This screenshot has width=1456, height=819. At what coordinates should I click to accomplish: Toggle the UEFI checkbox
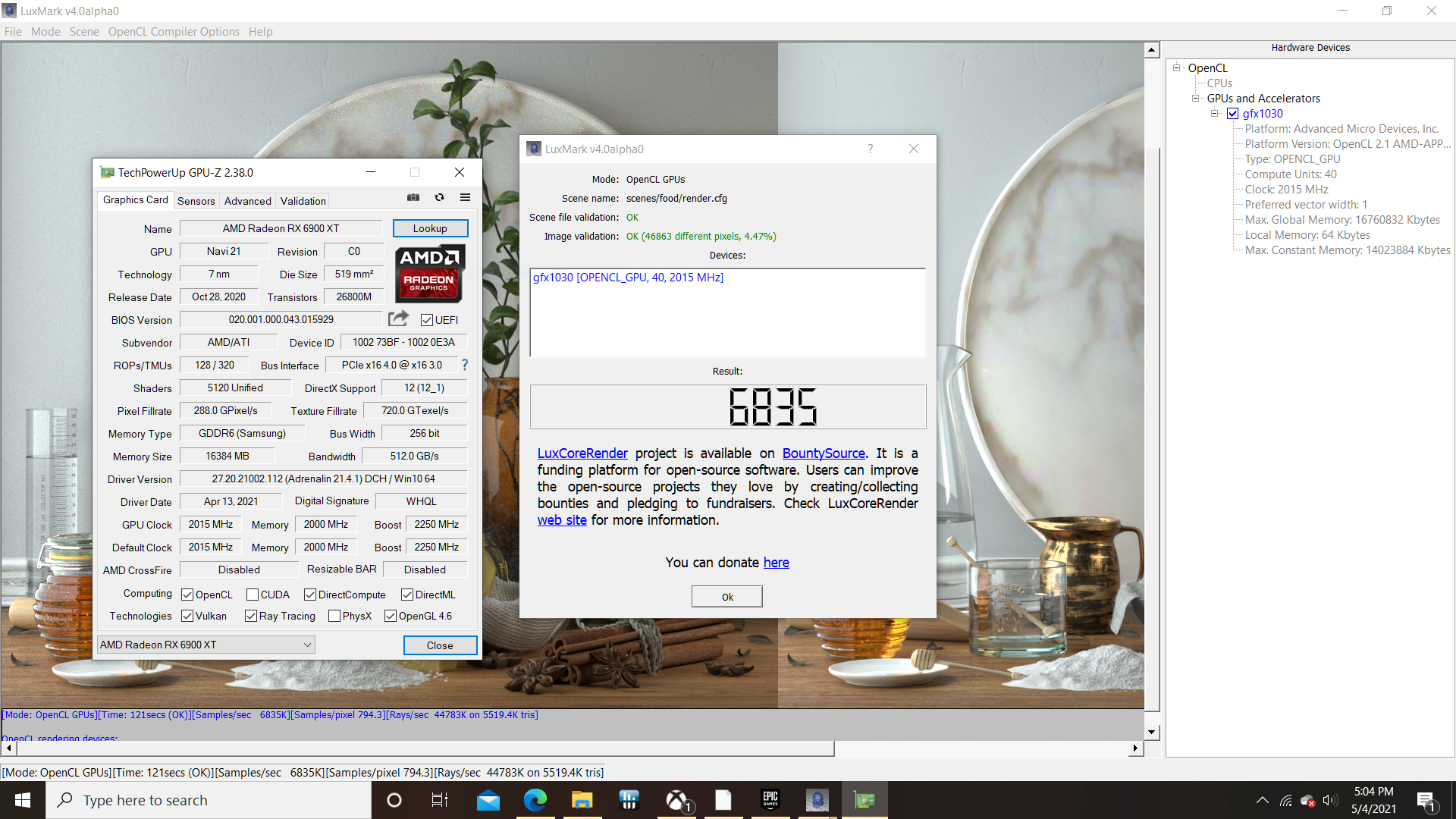point(427,320)
